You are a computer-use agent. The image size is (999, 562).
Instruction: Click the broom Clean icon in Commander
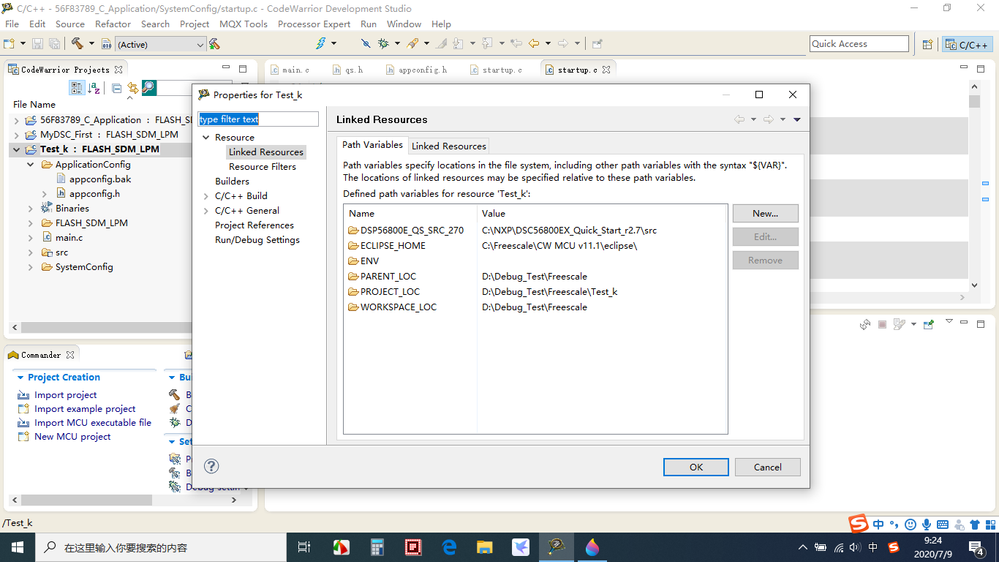coord(174,408)
